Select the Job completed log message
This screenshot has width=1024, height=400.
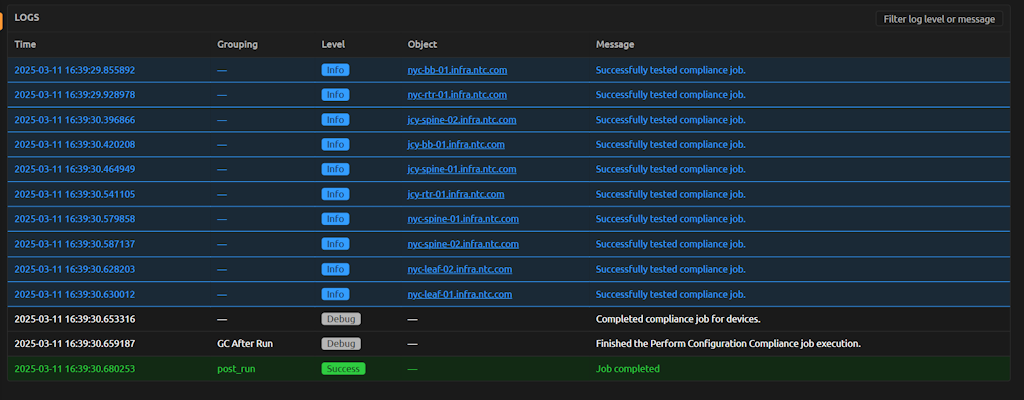627,369
